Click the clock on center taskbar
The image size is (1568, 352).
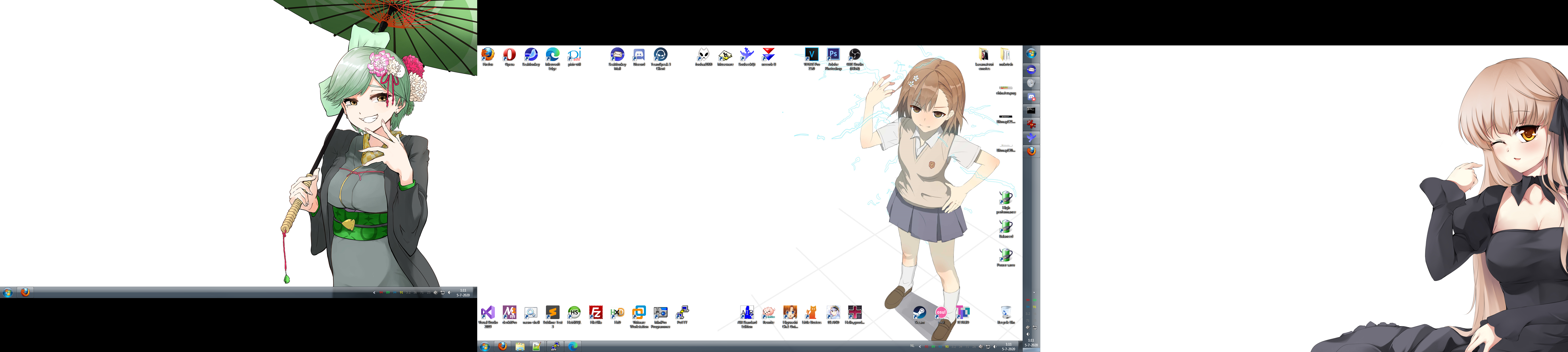tap(1009, 347)
